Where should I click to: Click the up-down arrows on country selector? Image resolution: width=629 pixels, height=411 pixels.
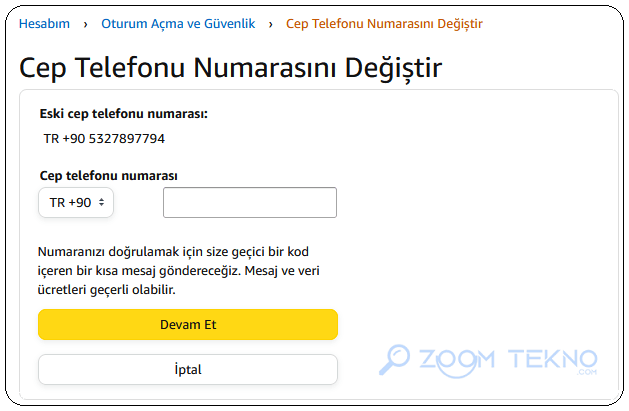(101, 202)
